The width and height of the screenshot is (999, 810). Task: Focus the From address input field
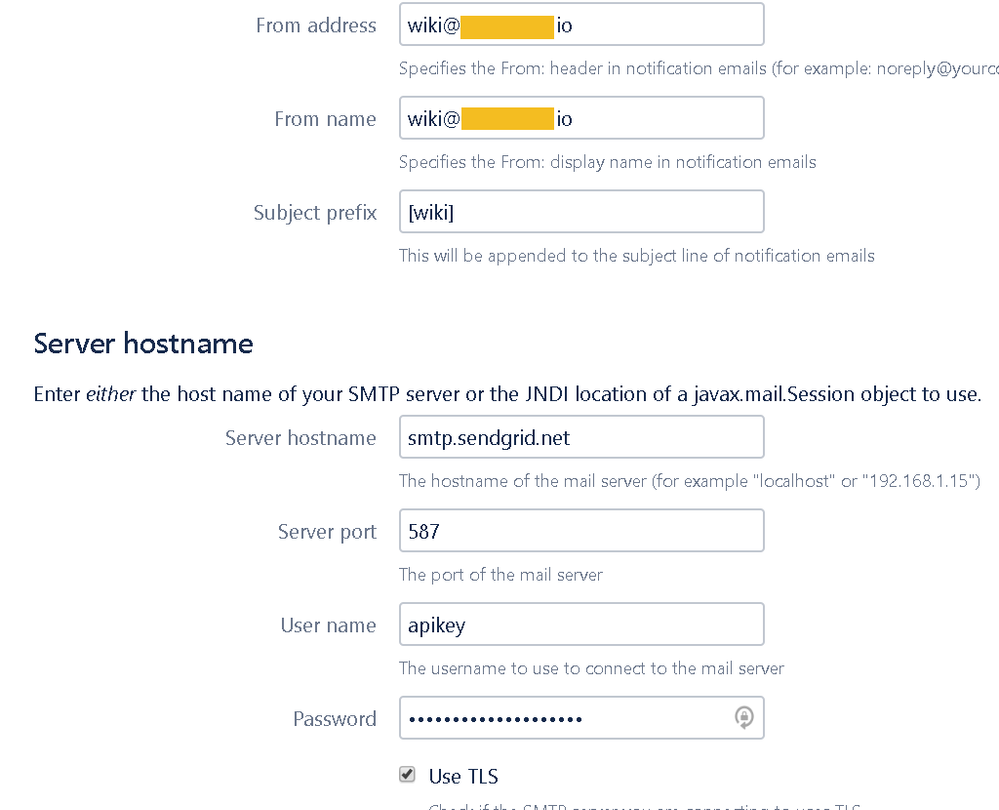click(582, 25)
